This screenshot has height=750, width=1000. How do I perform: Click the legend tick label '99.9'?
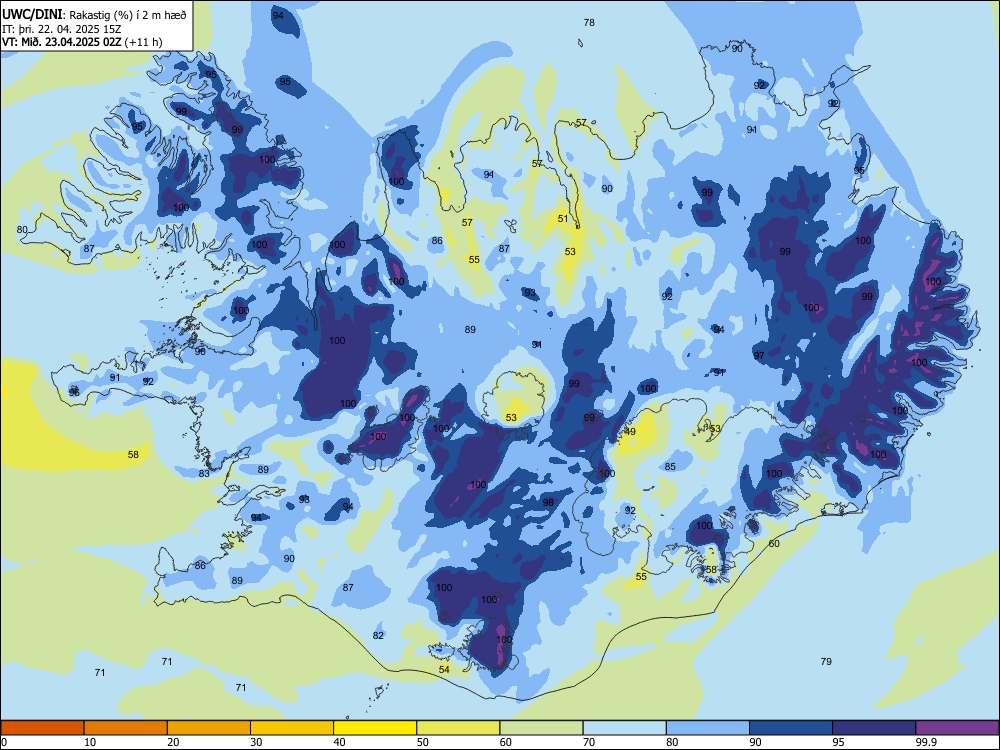[x=925, y=742]
